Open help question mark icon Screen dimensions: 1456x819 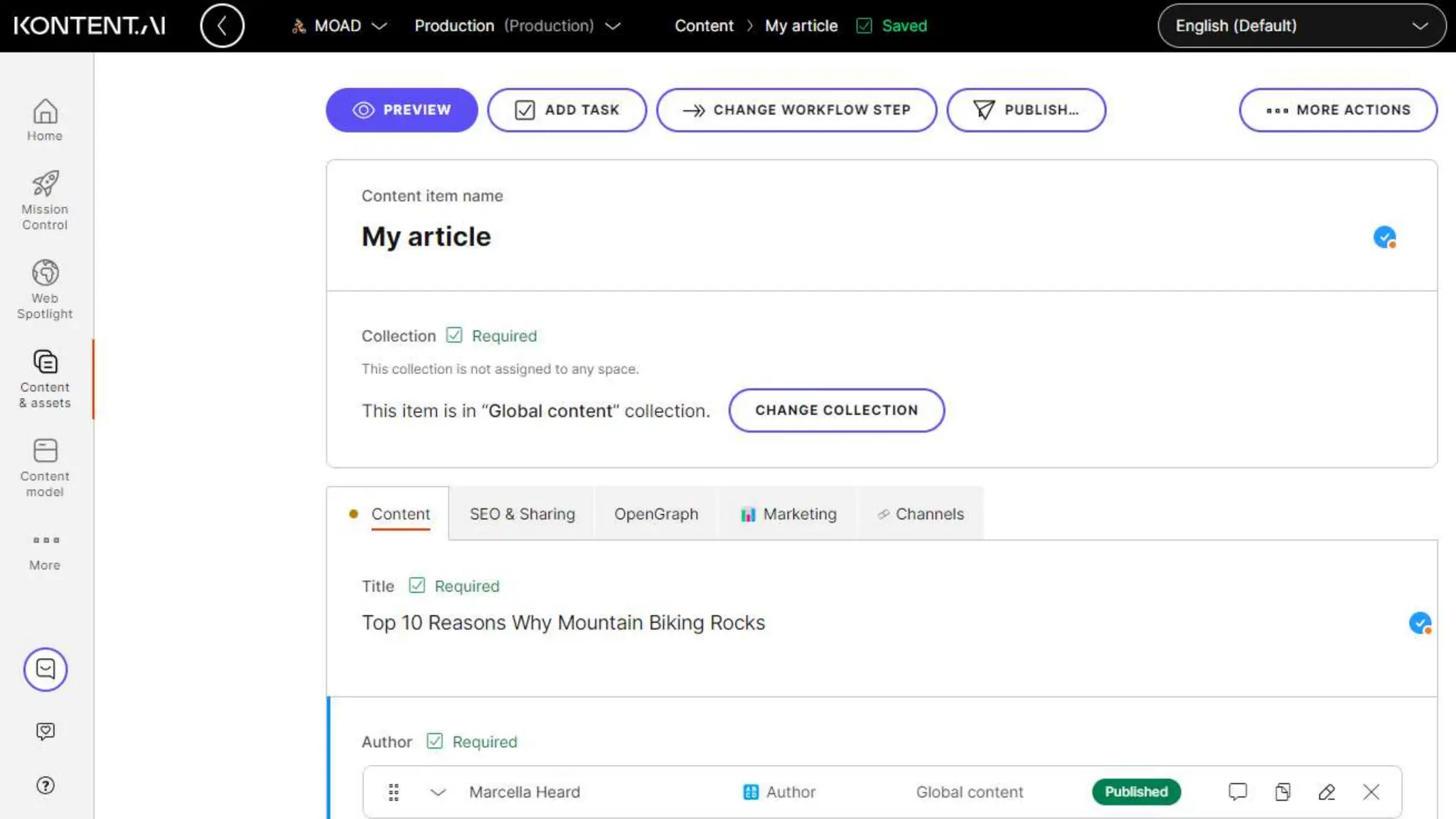tap(45, 785)
